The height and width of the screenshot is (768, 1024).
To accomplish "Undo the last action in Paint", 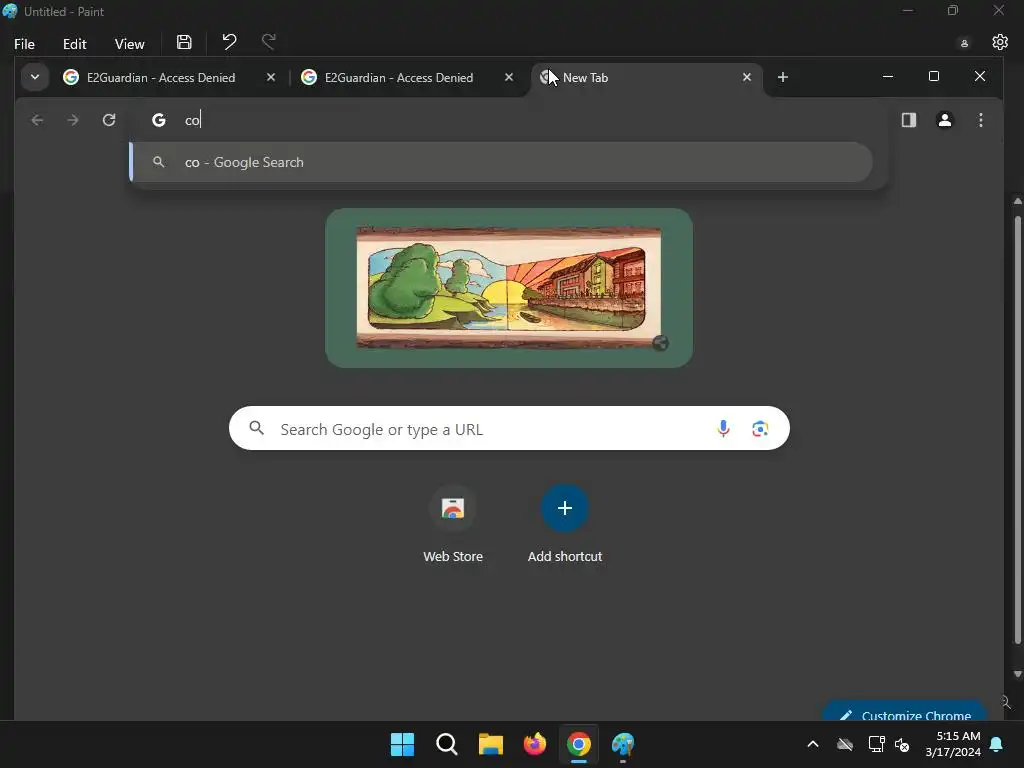I will (229, 42).
